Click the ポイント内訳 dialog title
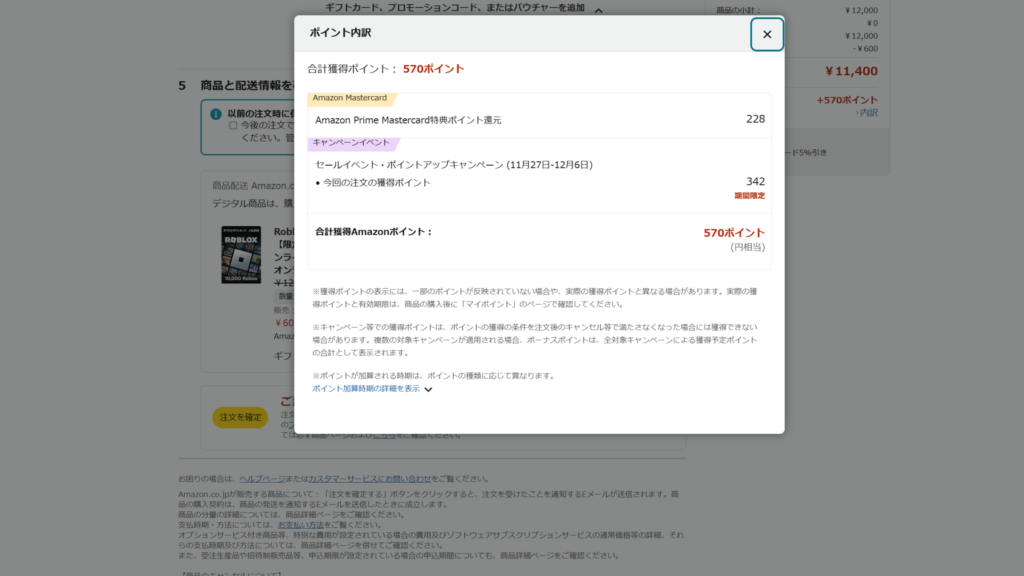Image resolution: width=1024 pixels, height=576 pixels. click(340, 33)
